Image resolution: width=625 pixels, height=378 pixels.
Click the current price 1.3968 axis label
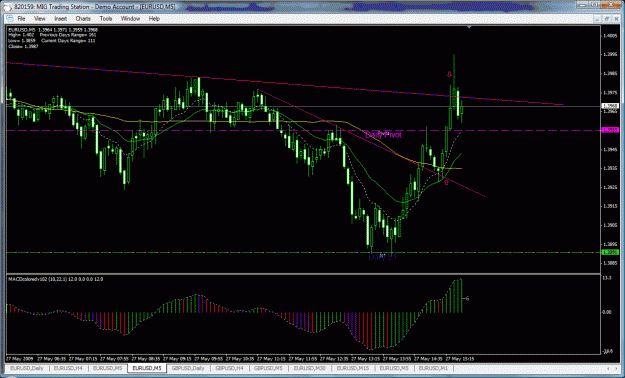[609, 106]
